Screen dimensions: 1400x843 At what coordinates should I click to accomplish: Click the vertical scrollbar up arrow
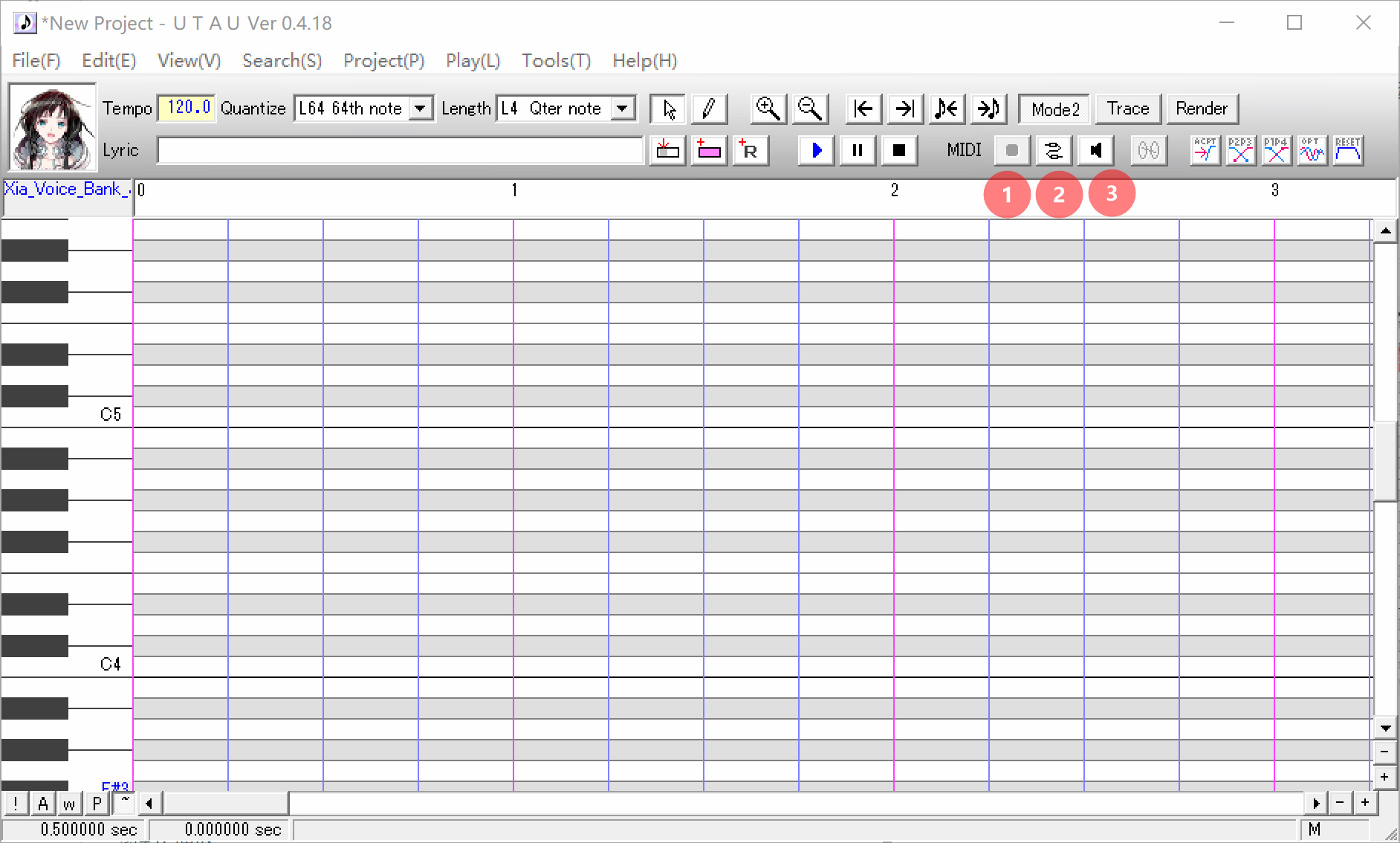[x=1385, y=230]
